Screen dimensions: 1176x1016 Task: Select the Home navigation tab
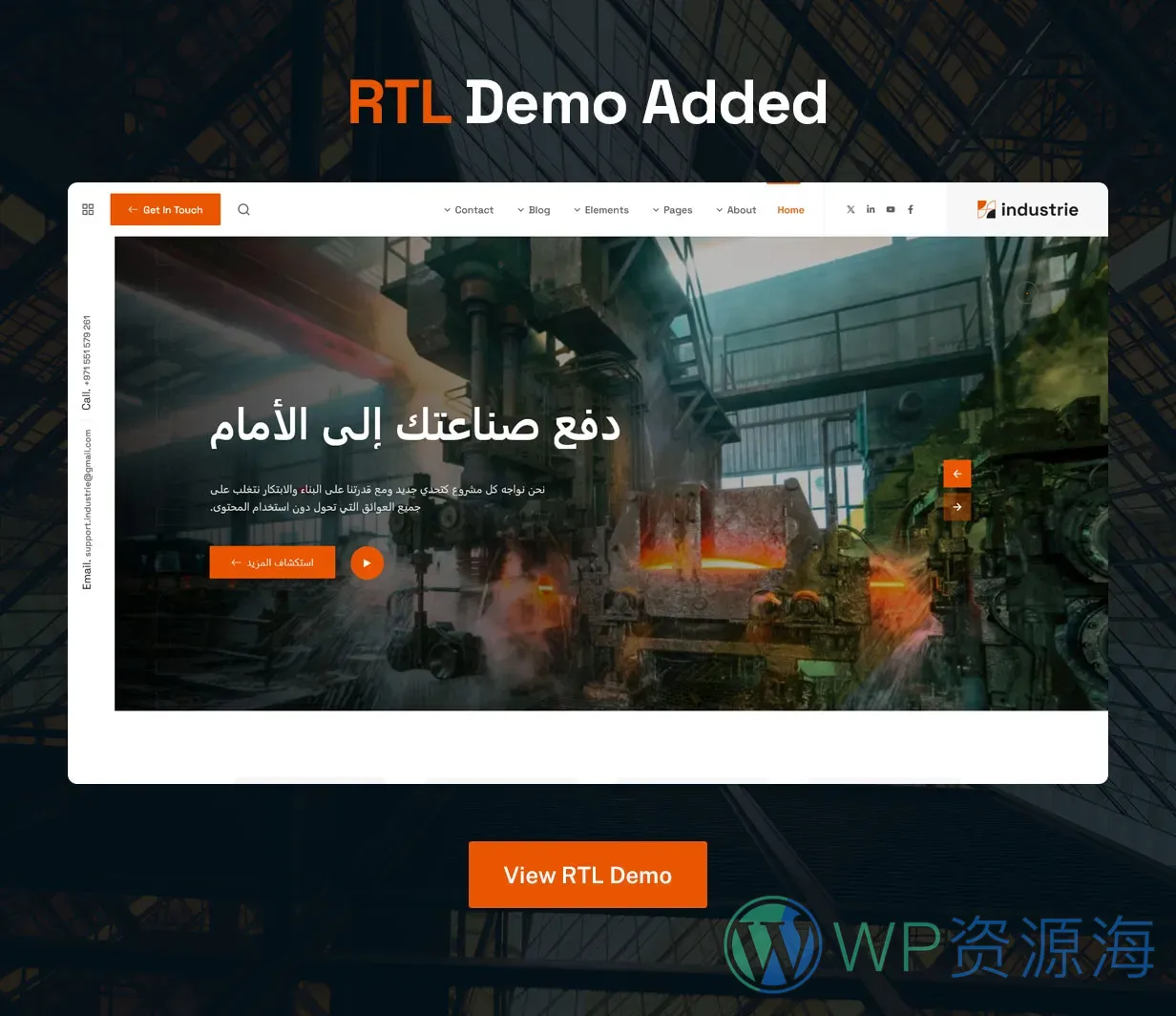click(790, 210)
